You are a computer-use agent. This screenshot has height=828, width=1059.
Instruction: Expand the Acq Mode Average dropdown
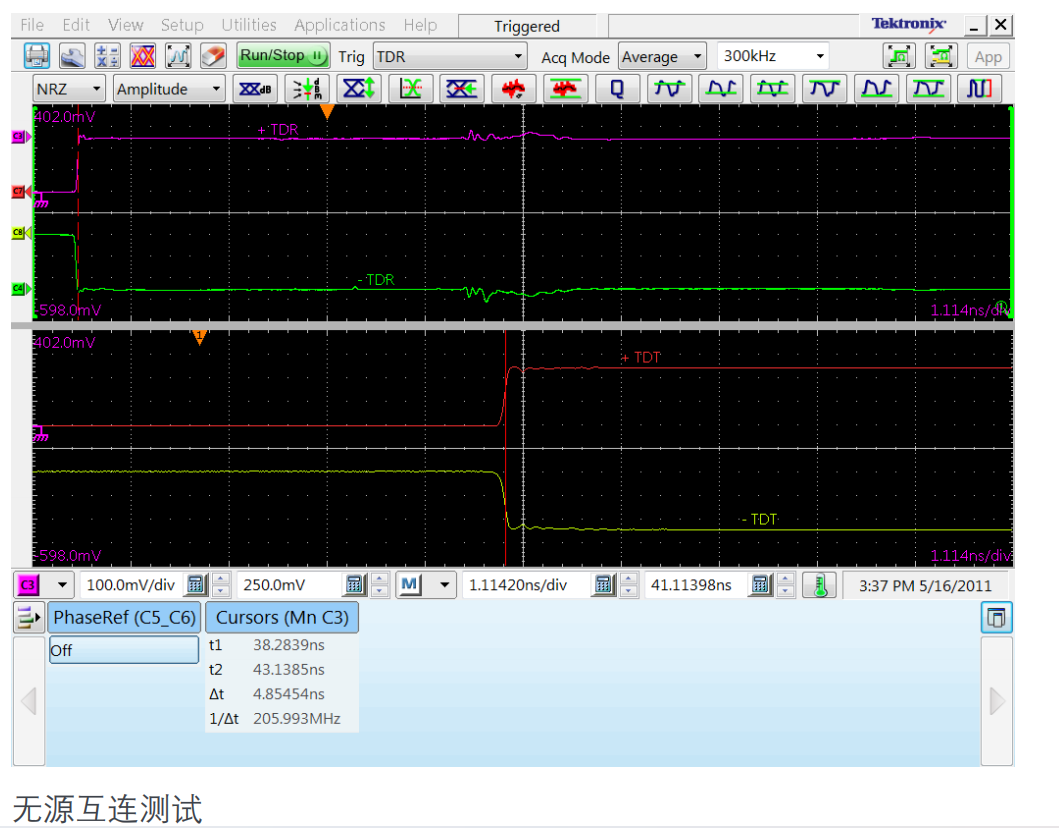click(662, 57)
